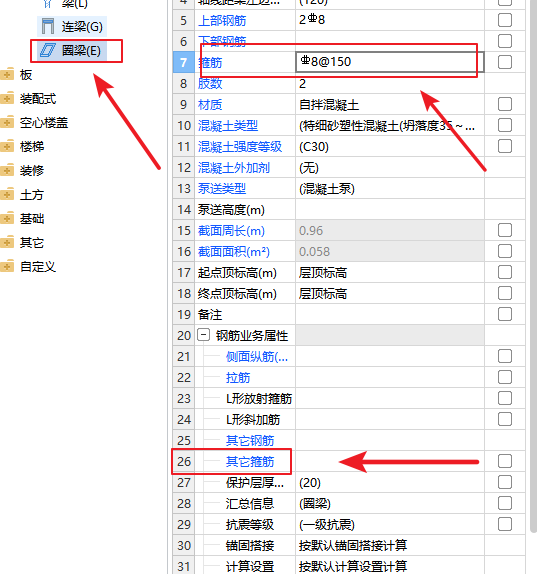Select the 按默认计算设置计算 value cell

(x=389, y=566)
